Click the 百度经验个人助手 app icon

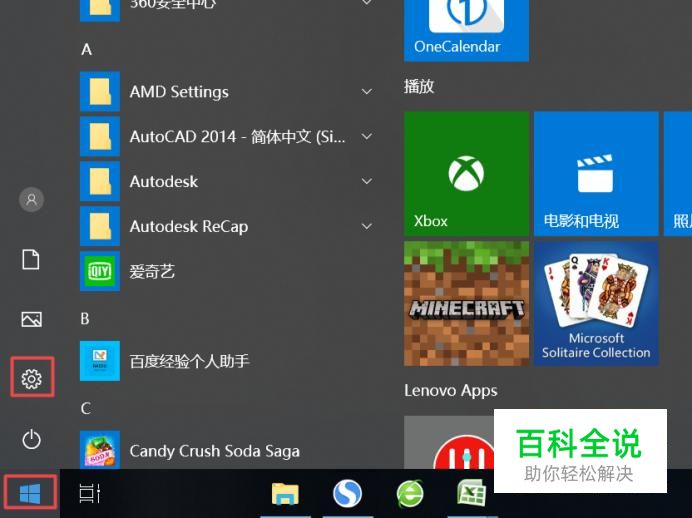(x=100, y=360)
